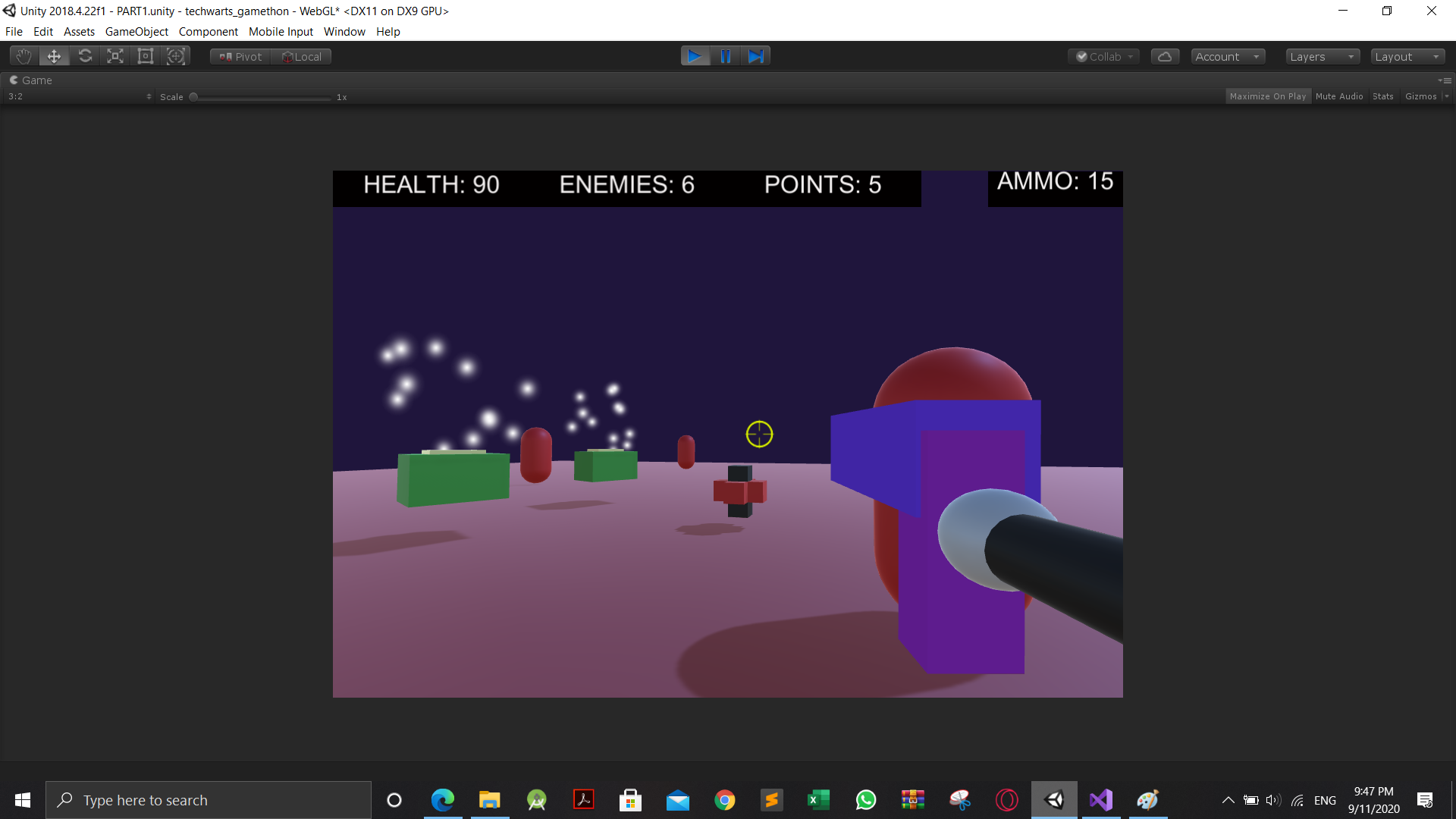Click the Pause button

coord(726,56)
